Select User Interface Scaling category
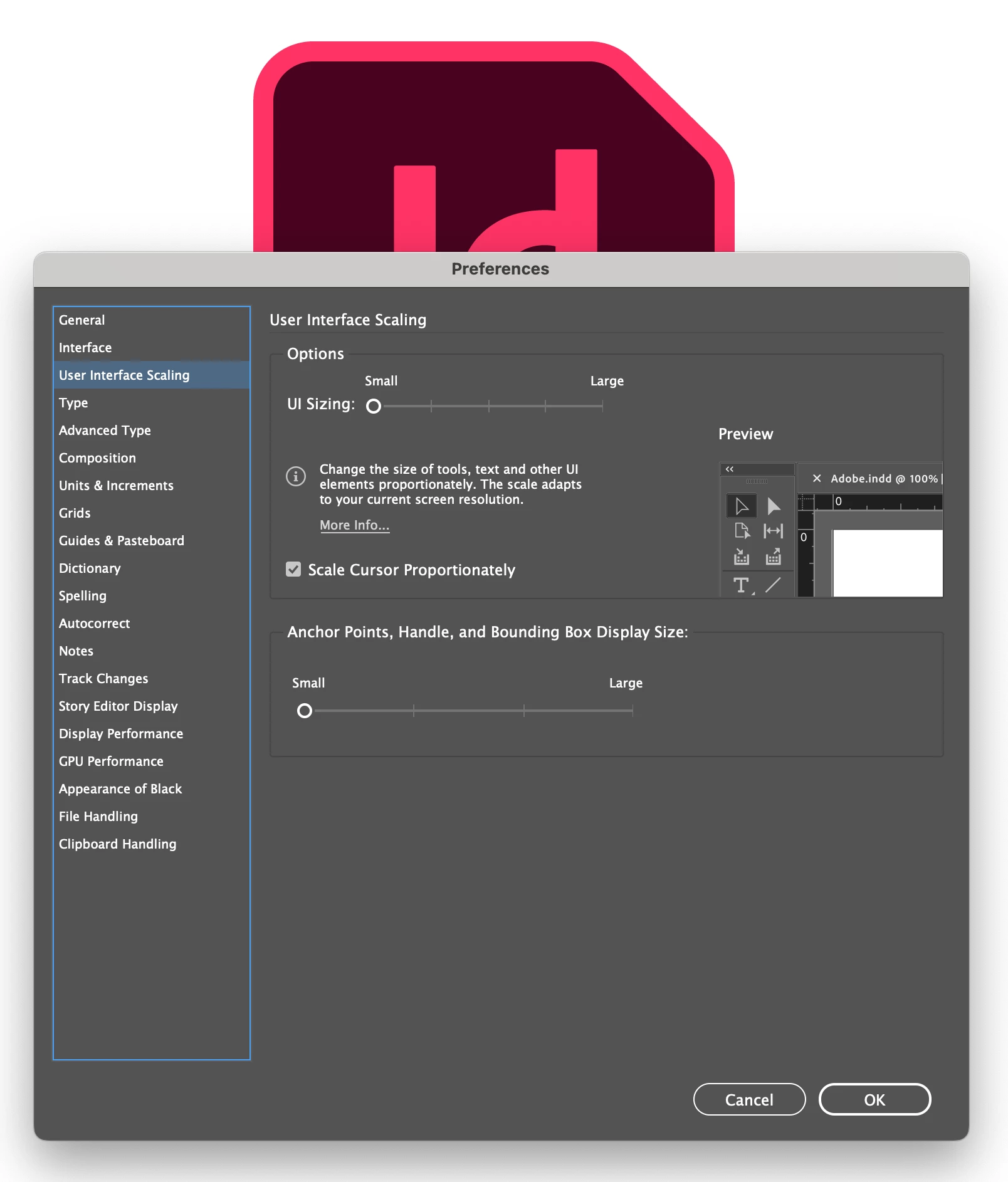Viewport: 1008px width, 1182px height. [152, 375]
